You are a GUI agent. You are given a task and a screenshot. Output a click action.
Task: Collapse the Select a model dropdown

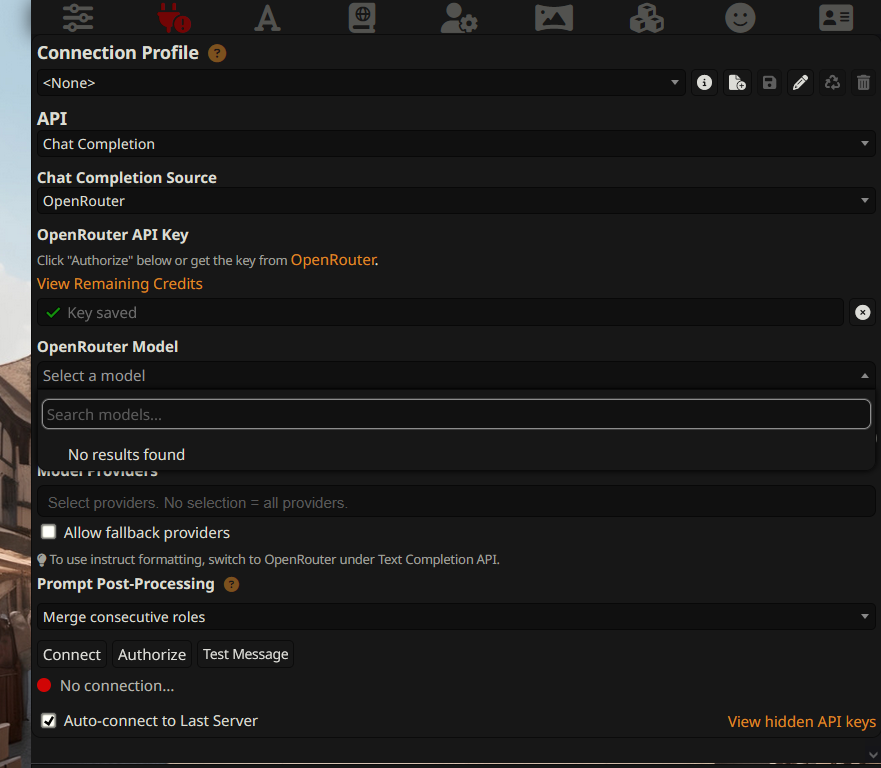pyautogui.click(x=456, y=375)
